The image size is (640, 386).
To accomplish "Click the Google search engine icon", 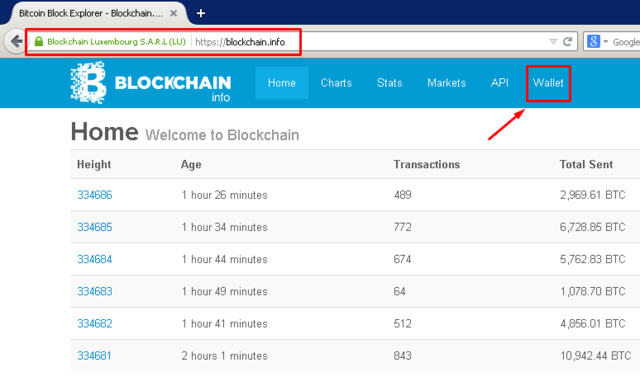I will point(593,41).
